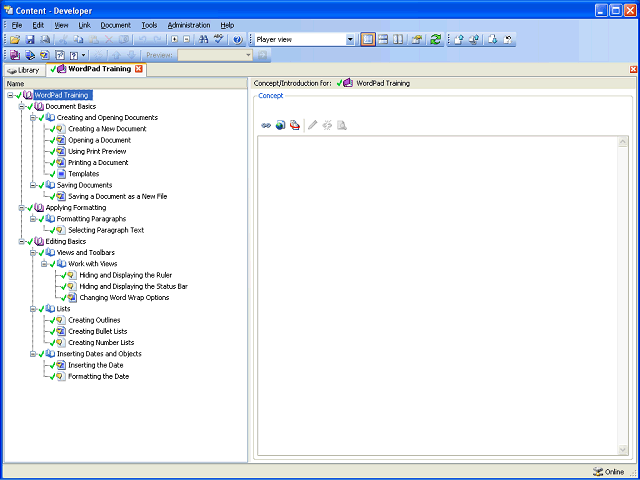The width and height of the screenshot is (640, 480).
Task: Click the purple Link Module icon
Action: (x=15, y=55)
